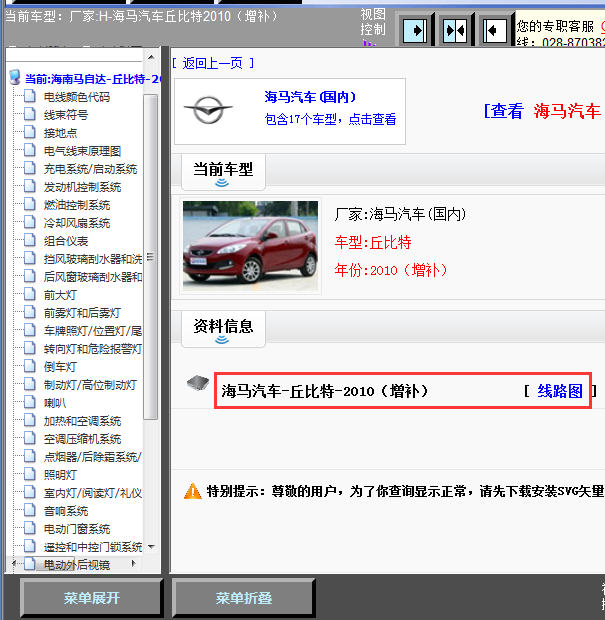This screenshot has width=605, height=620.
Task: Click the 菜单折叠 button
Action: [244, 598]
